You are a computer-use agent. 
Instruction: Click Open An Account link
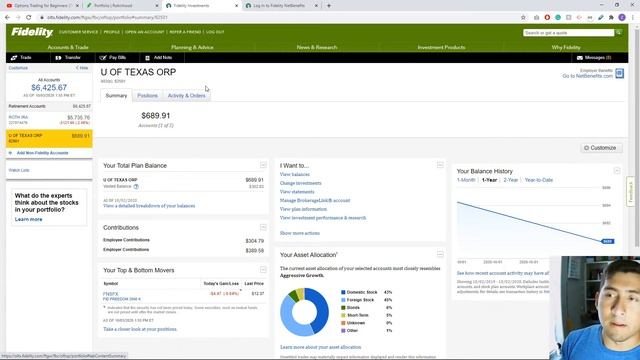[x=144, y=32]
